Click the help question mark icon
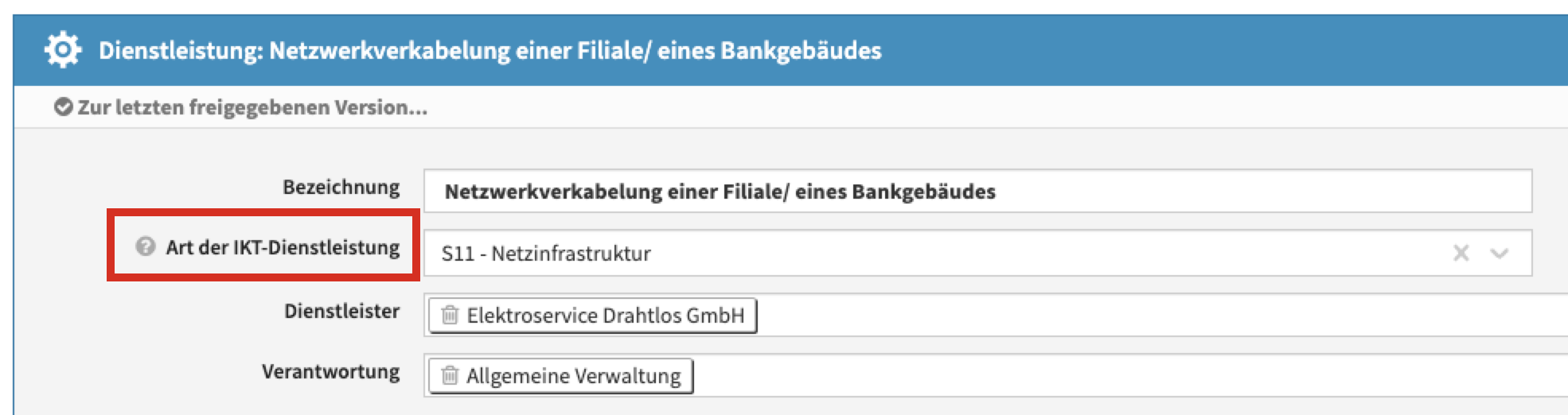The image size is (1568, 415). click(x=145, y=247)
